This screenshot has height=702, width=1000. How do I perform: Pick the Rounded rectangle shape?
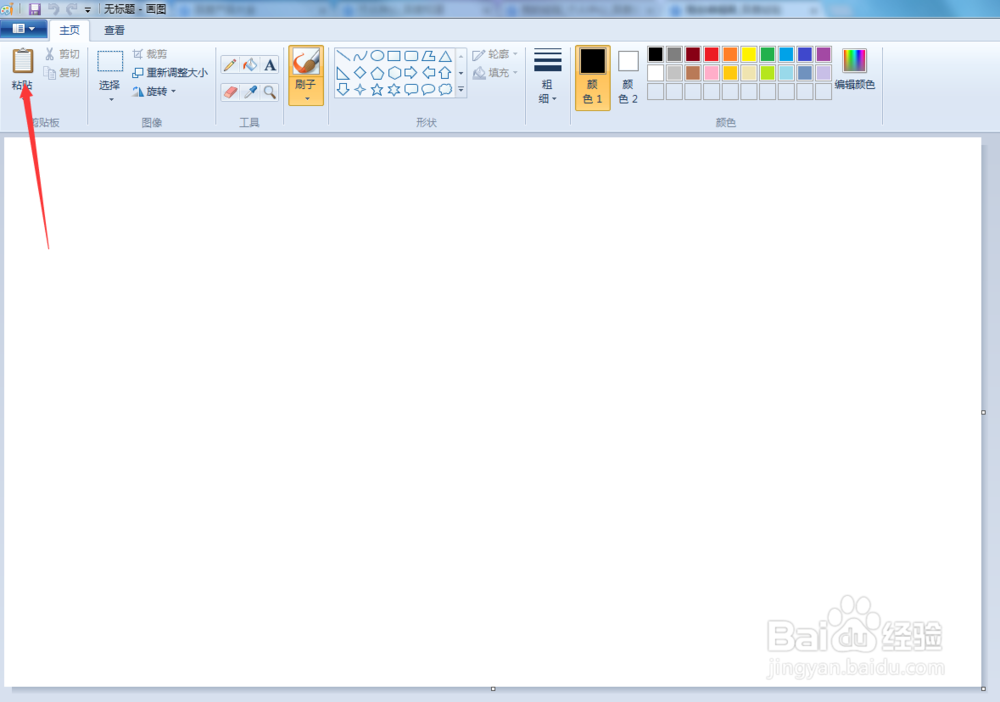(411, 56)
